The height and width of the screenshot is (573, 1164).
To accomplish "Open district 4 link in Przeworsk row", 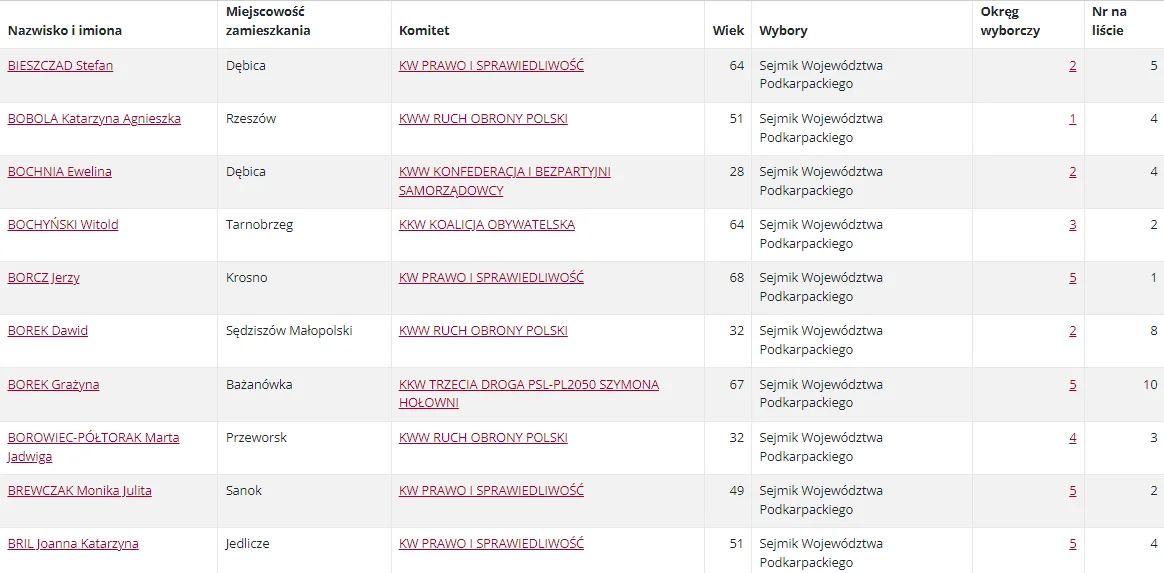I will [1073, 438].
